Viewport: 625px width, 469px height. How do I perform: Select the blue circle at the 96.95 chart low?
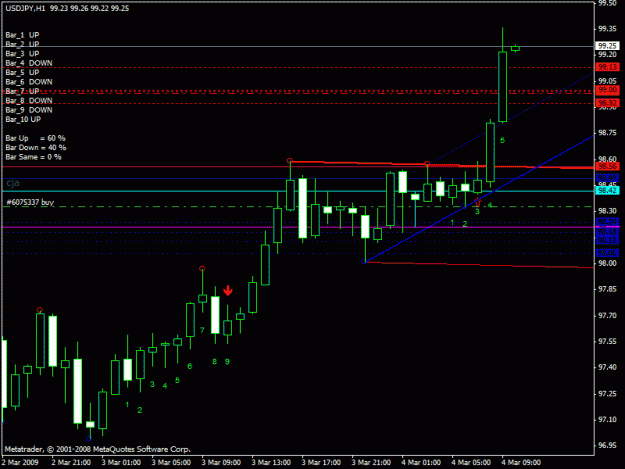(x=89, y=438)
